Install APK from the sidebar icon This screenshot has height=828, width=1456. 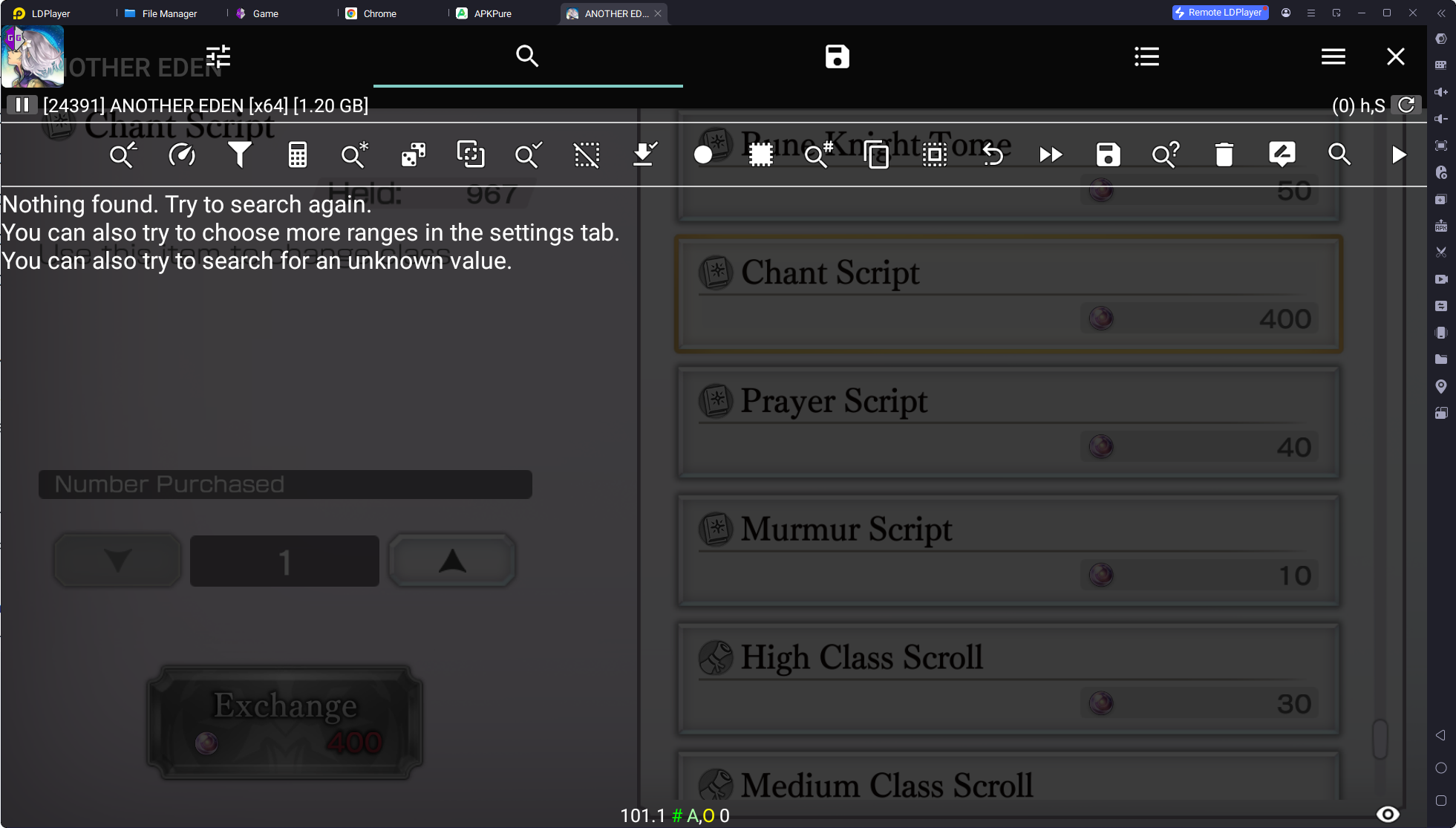point(1441,226)
